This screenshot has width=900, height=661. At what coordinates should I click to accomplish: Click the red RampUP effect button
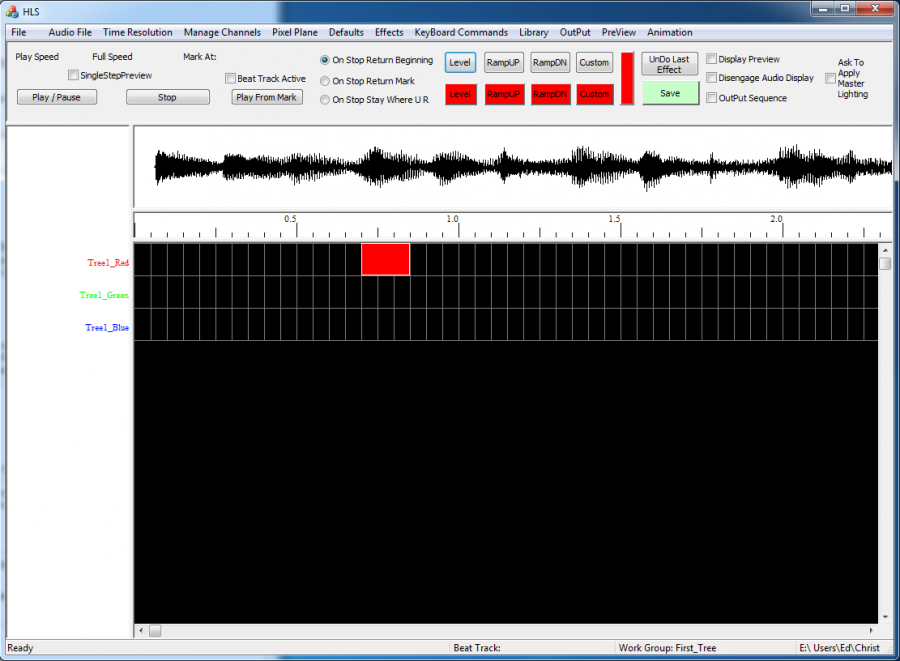504,94
